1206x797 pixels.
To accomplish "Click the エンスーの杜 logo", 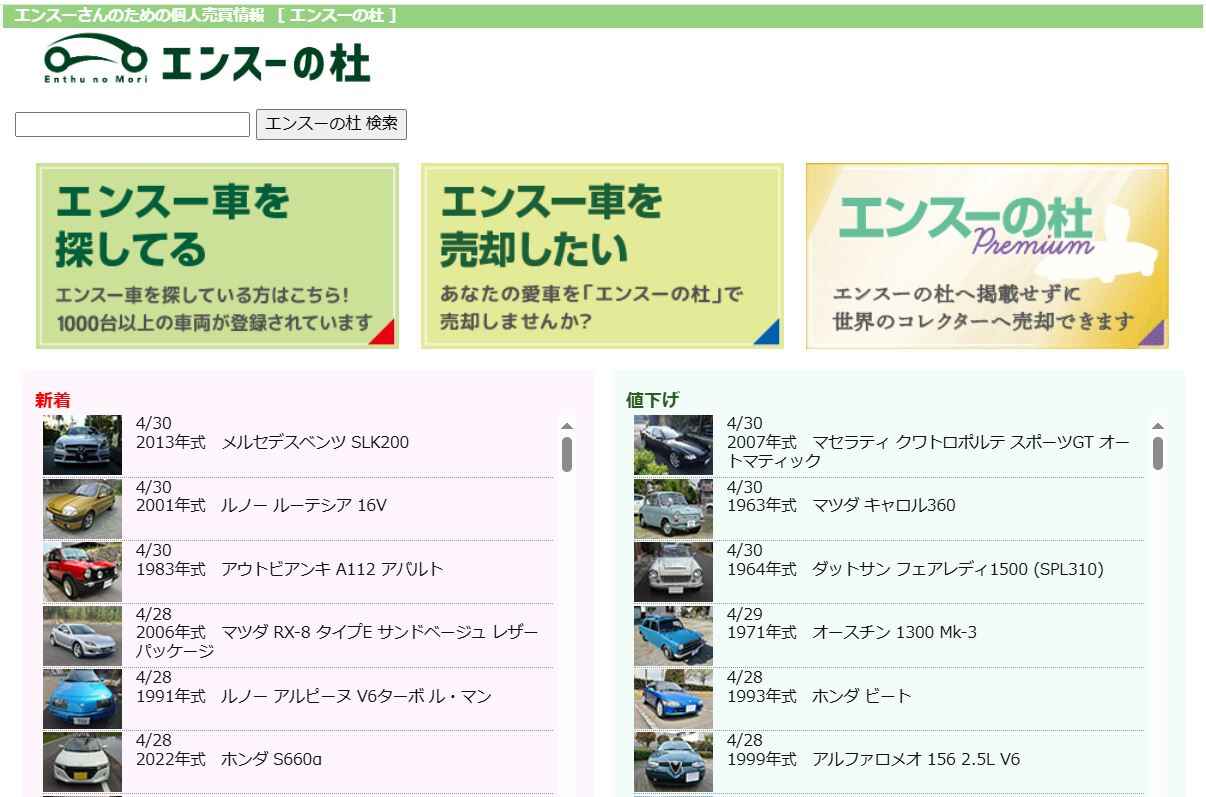I will [207, 60].
